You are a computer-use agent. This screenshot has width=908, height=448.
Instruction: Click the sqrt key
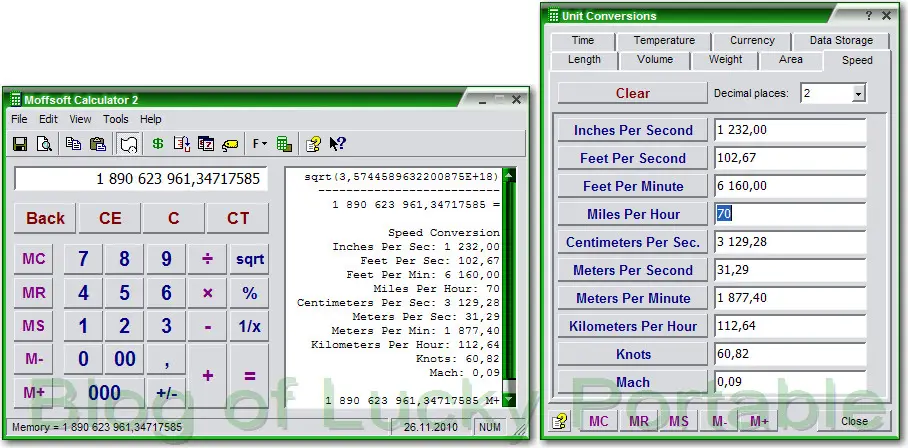tap(250, 259)
